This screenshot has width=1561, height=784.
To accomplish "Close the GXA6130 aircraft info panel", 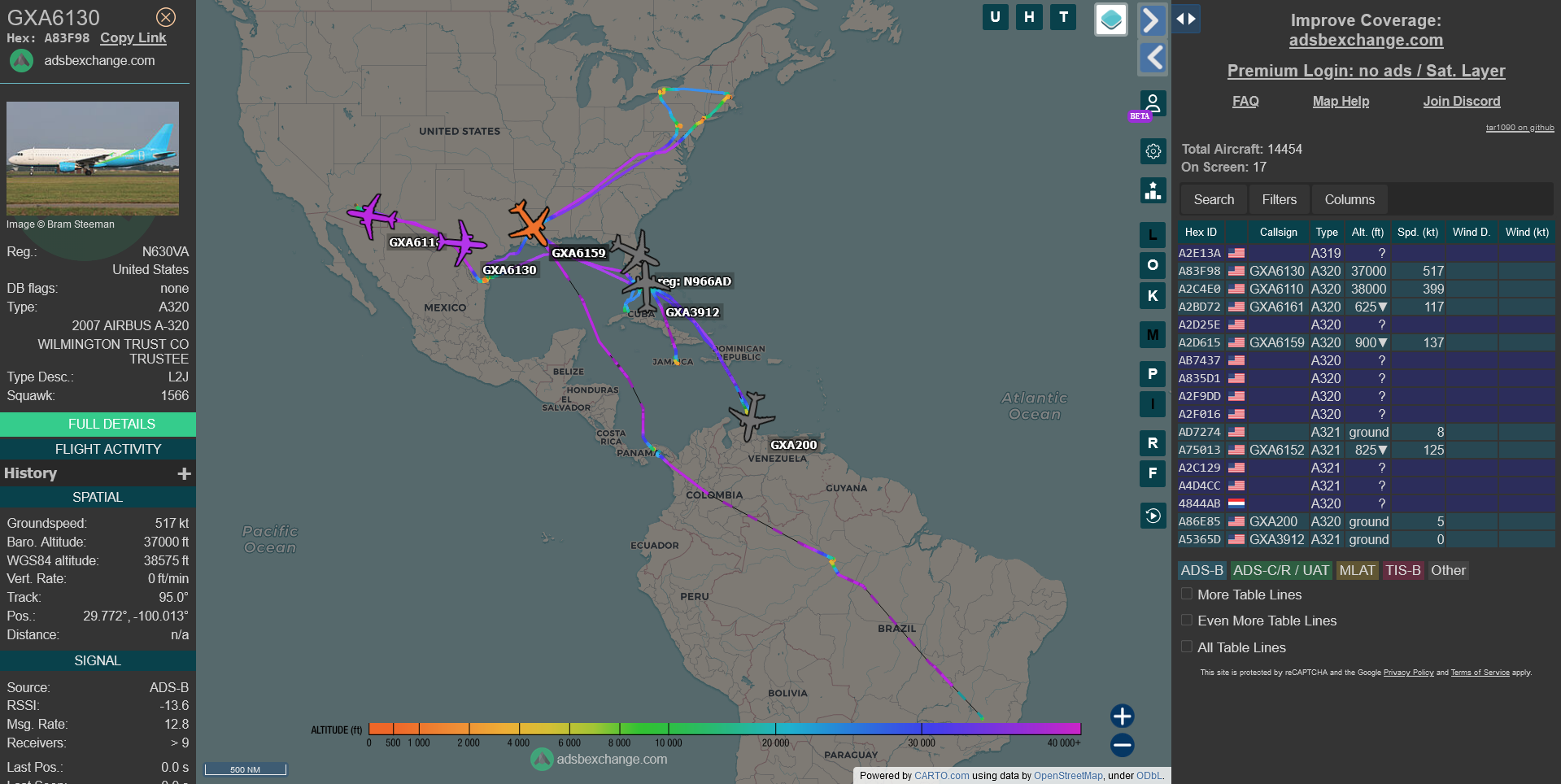I will [165, 17].
